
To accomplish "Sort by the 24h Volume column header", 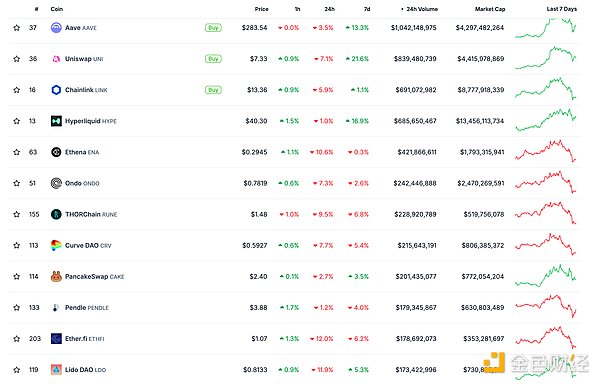I will point(419,9).
